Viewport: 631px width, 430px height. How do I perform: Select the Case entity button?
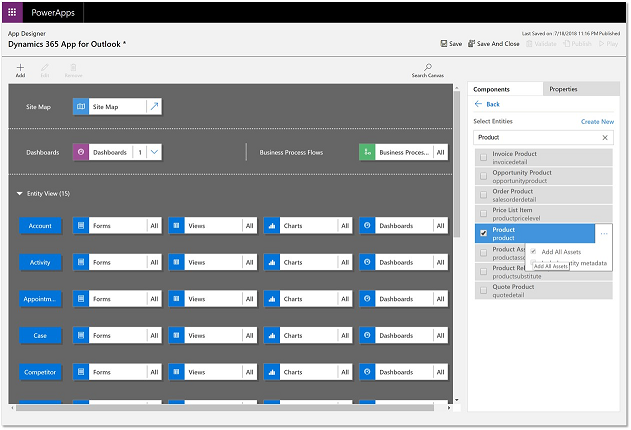(x=40, y=335)
